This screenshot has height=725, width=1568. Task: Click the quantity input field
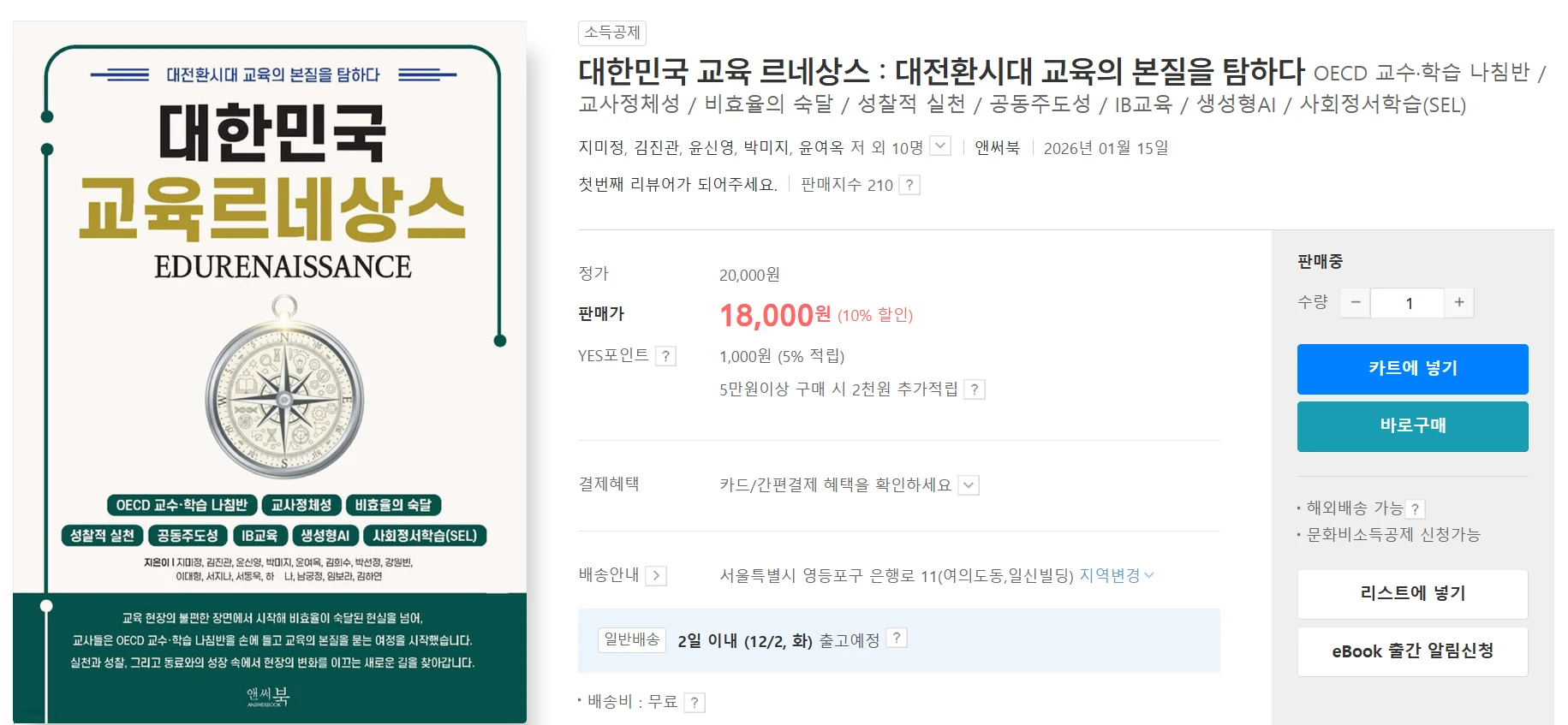point(1408,303)
